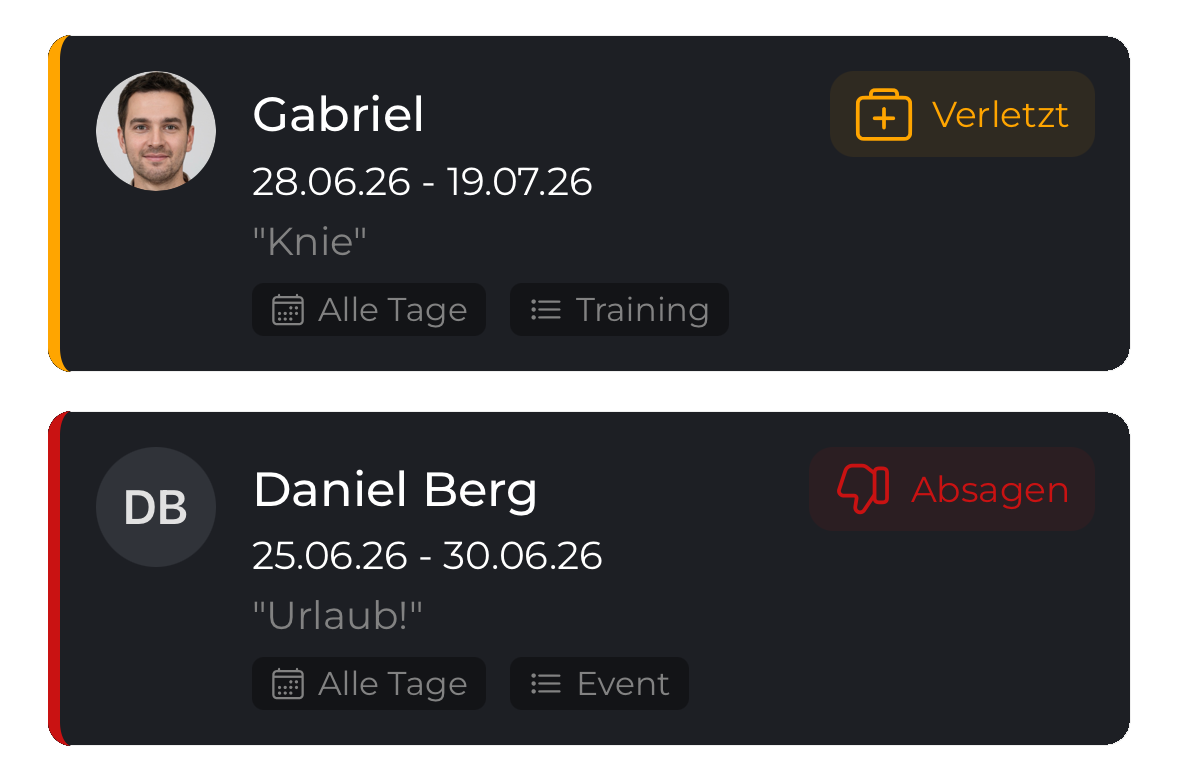Click Alle Tage chip on Daniel Berg's card
The width and height of the screenshot is (1179, 783).
[x=368, y=684]
